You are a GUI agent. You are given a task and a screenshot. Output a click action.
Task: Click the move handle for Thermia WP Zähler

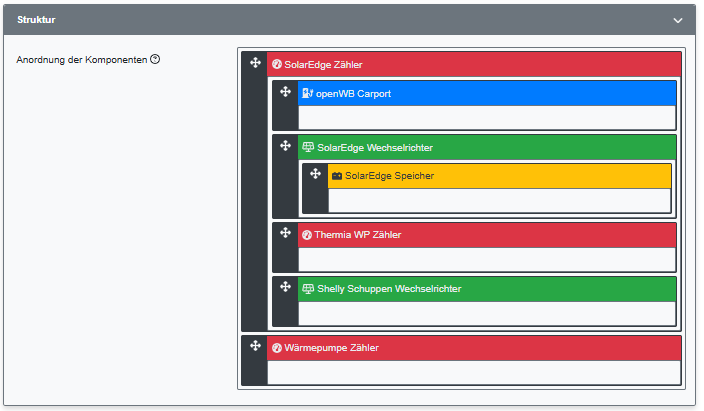[x=286, y=233]
